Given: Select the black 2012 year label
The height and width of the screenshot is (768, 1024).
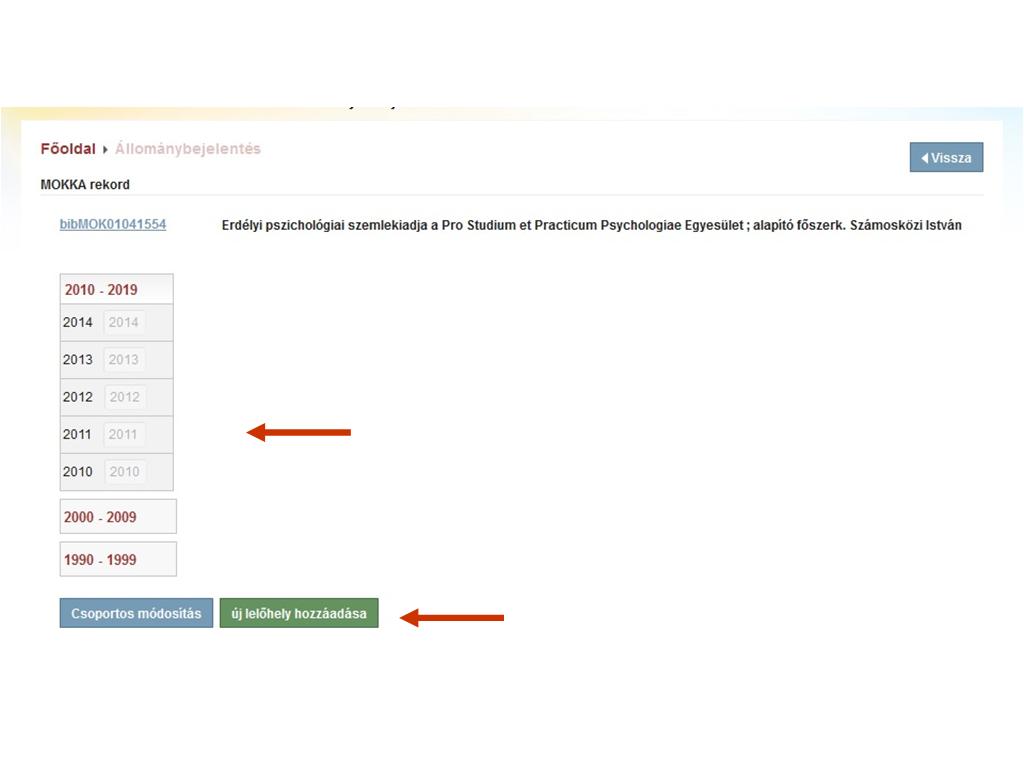Looking at the screenshot, I should click(x=78, y=397).
